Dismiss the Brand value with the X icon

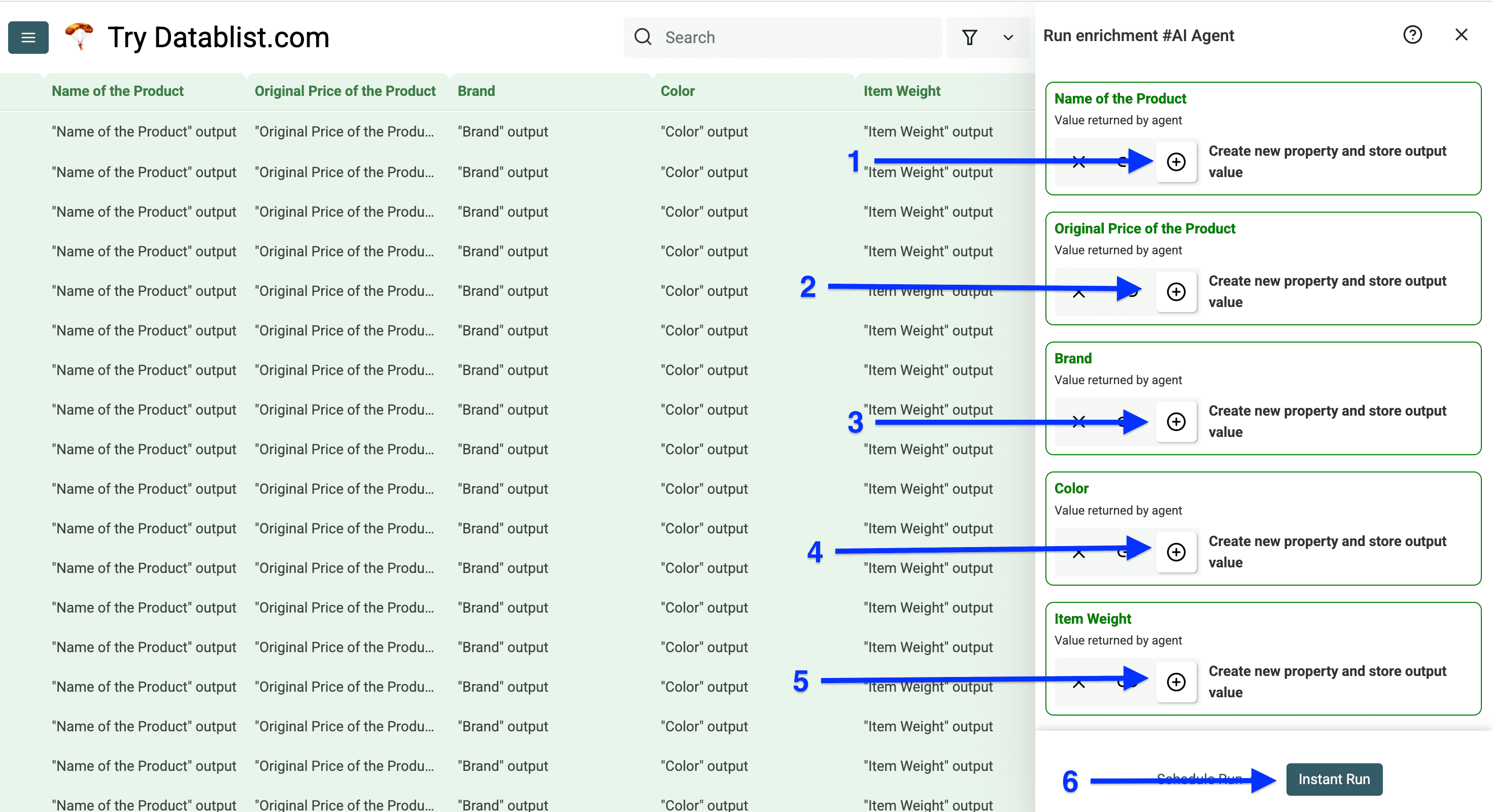[1078, 422]
